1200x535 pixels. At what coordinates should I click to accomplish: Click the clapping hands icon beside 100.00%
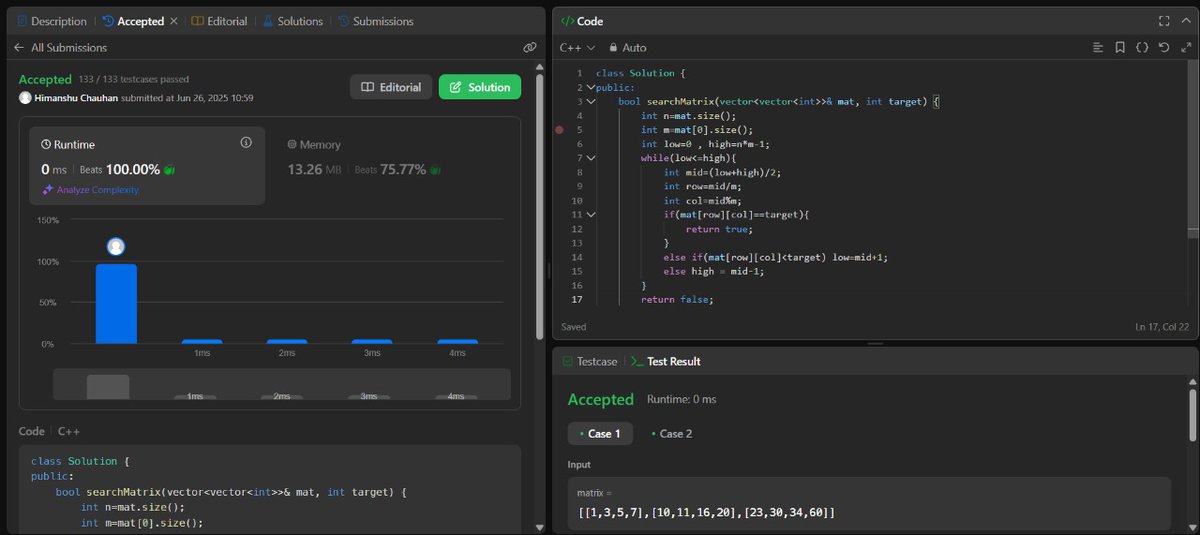click(170, 170)
